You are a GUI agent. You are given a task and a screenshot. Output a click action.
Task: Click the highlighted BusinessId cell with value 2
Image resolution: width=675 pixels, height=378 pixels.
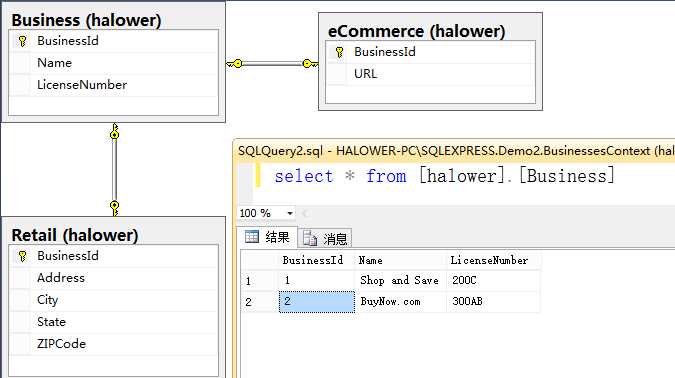coord(317,302)
